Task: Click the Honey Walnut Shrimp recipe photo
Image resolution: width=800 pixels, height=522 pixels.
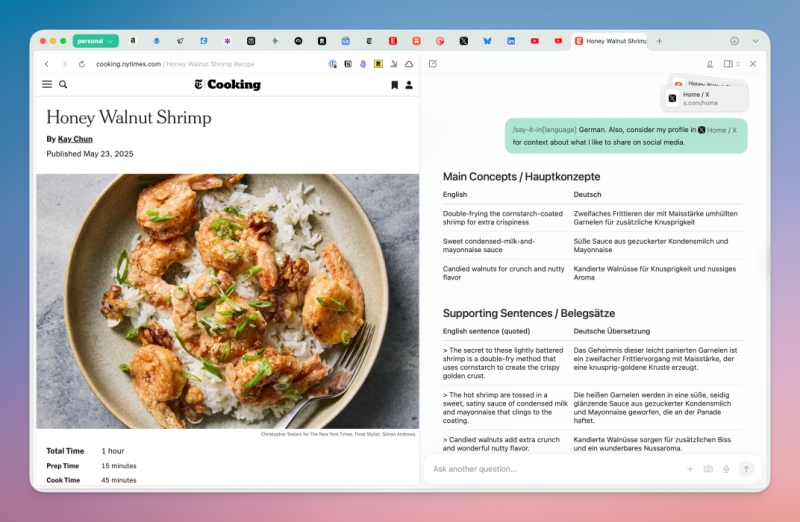Action: [228, 301]
